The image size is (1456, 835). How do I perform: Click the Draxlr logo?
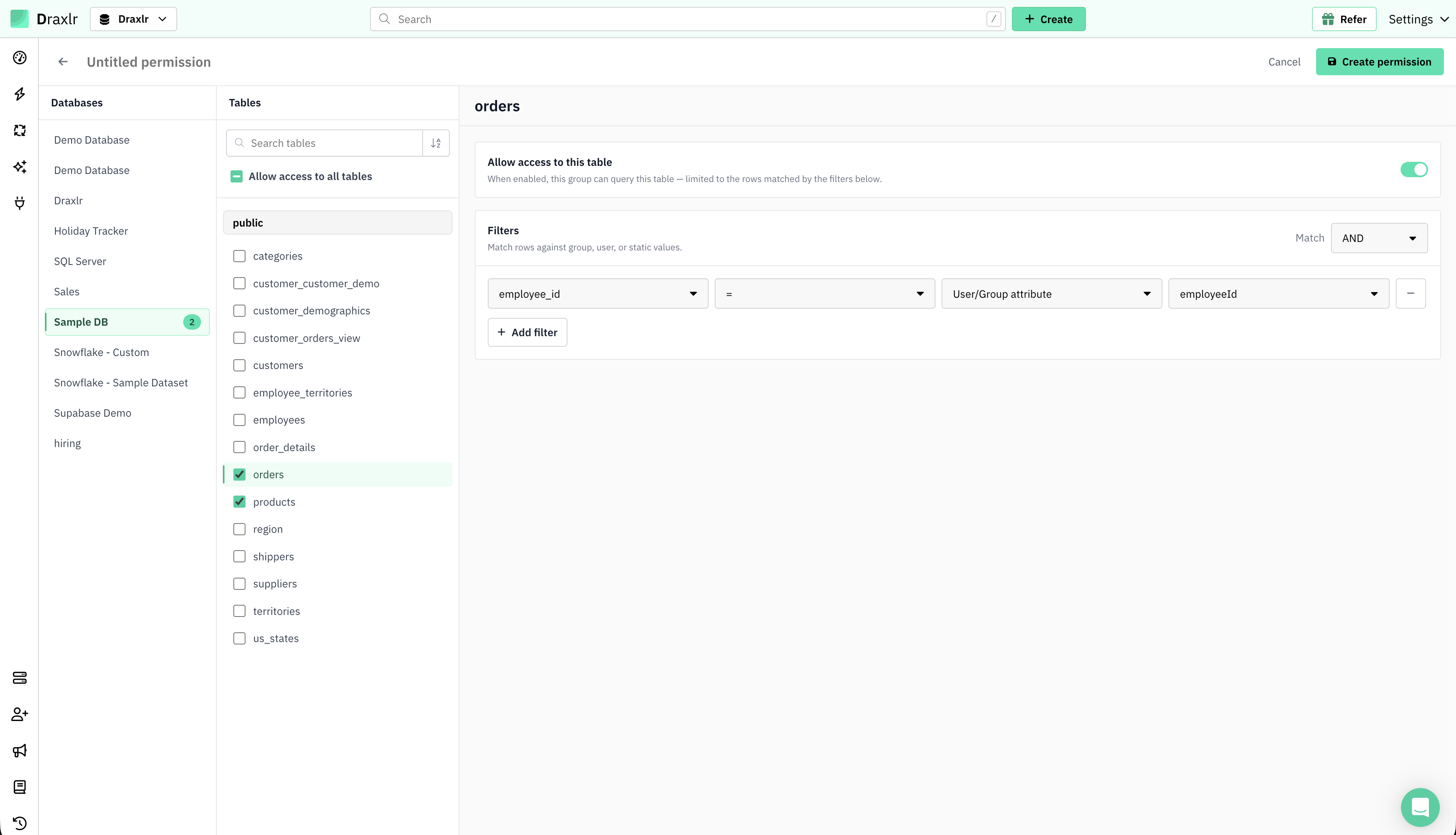pos(44,19)
